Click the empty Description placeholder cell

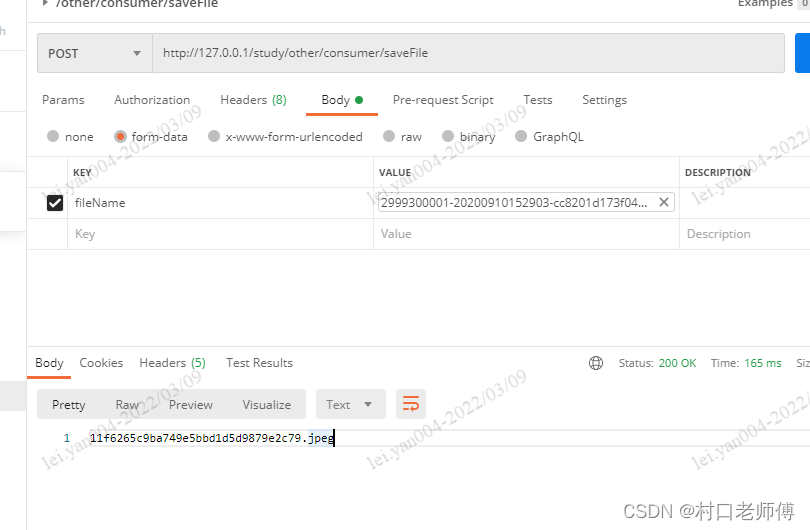tap(744, 234)
